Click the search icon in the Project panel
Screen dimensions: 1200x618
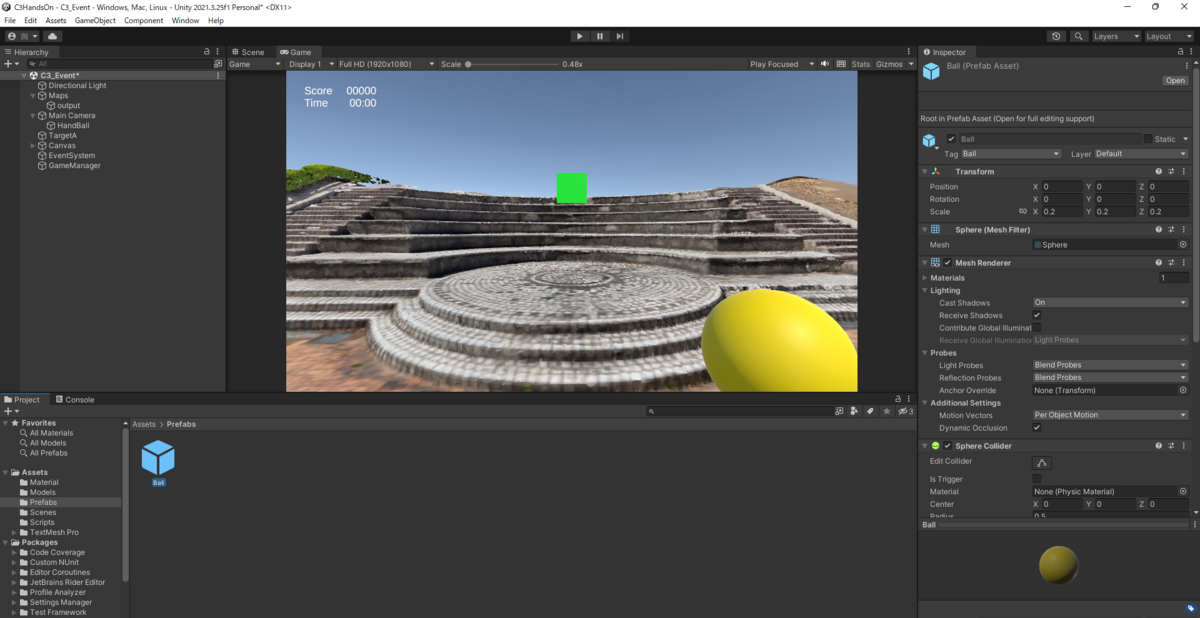point(651,410)
